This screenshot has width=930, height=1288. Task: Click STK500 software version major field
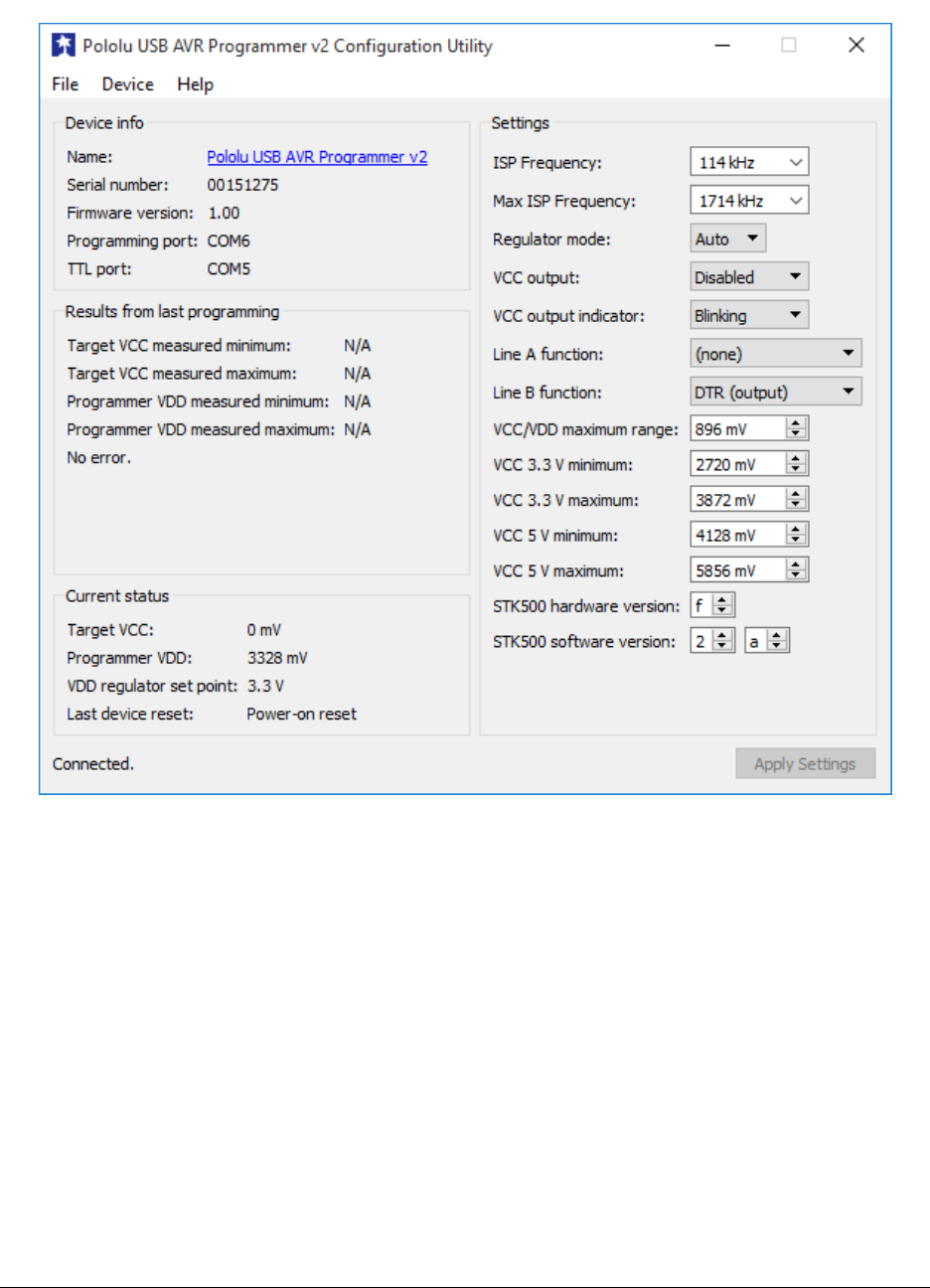click(x=701, y=641)
